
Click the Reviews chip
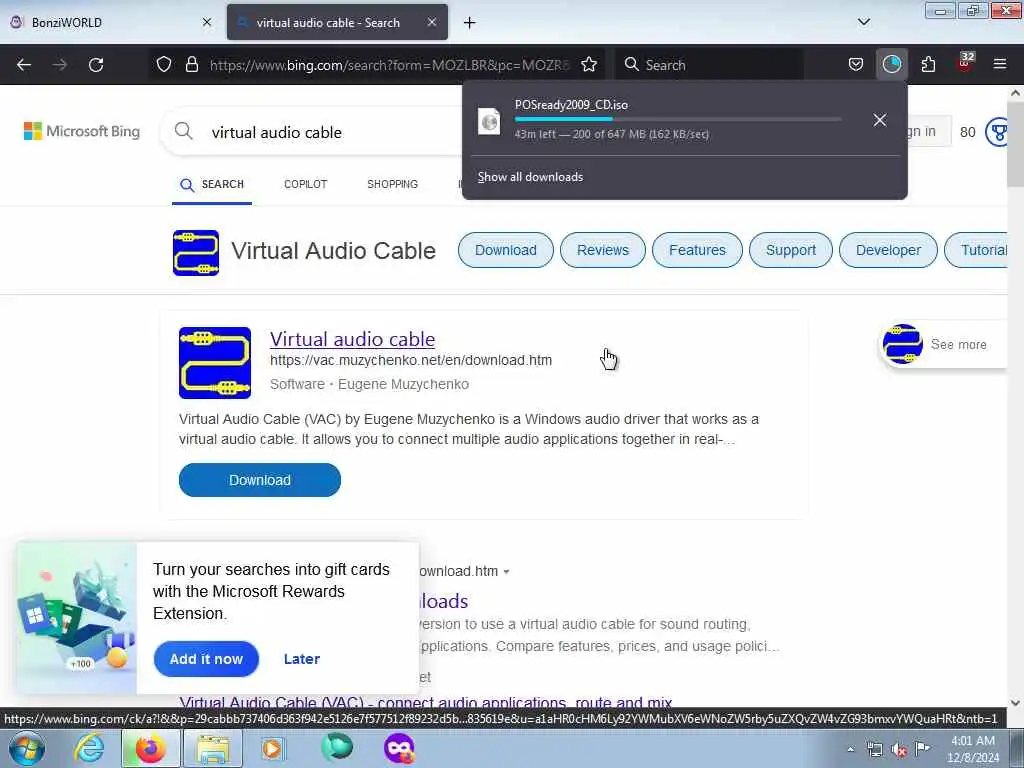(x=603, y=250)
